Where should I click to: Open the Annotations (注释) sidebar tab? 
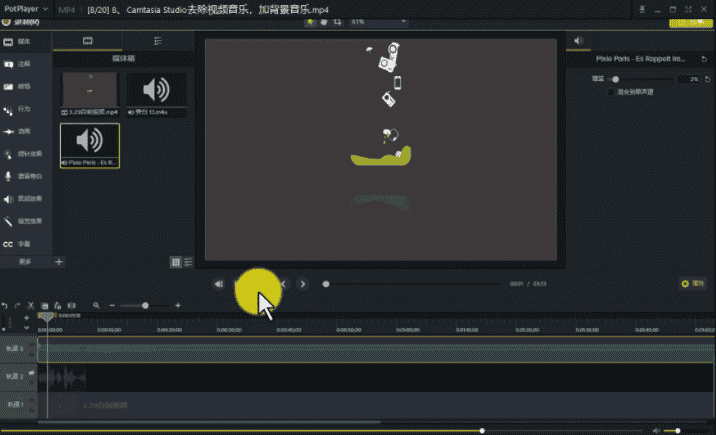25,64
